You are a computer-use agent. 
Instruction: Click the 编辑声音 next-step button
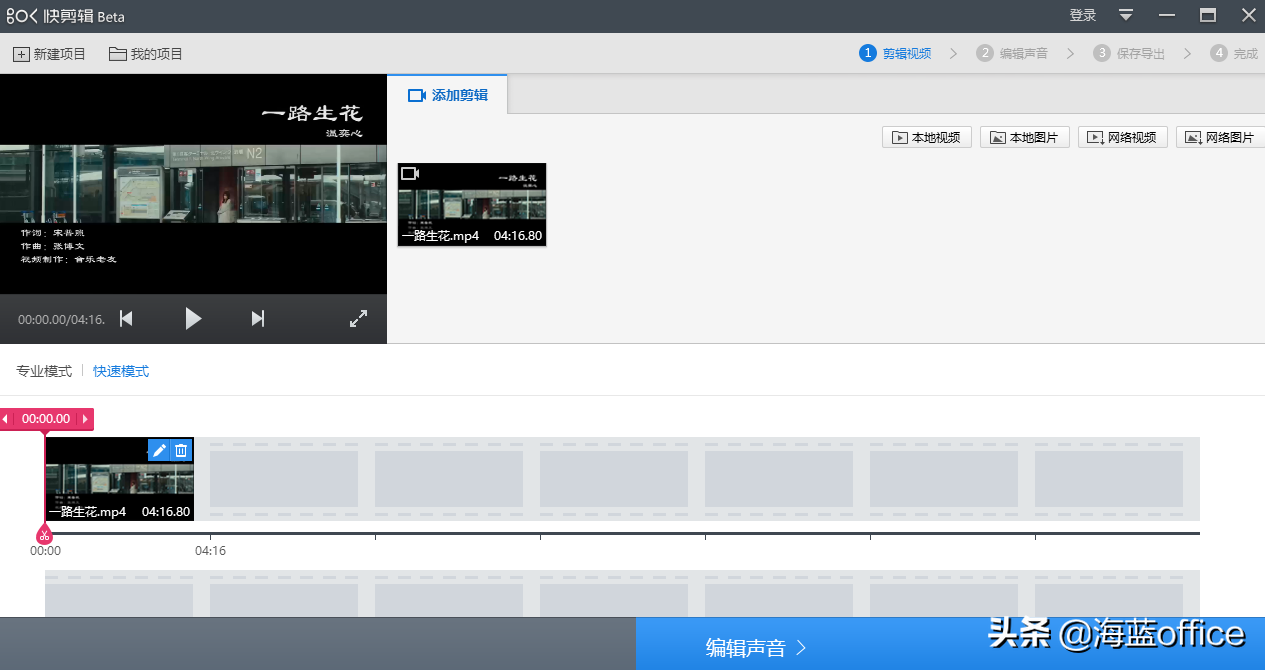point(756,647)
